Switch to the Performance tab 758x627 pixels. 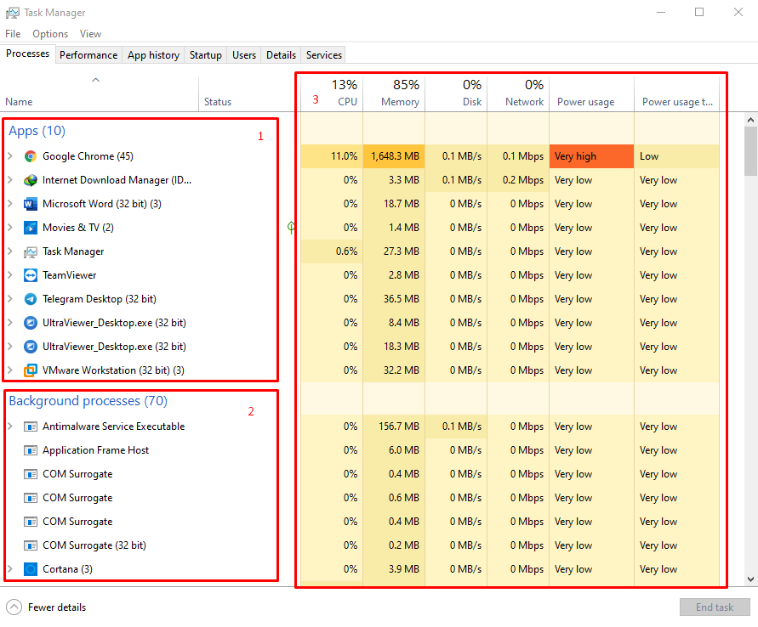click(88, 55)
